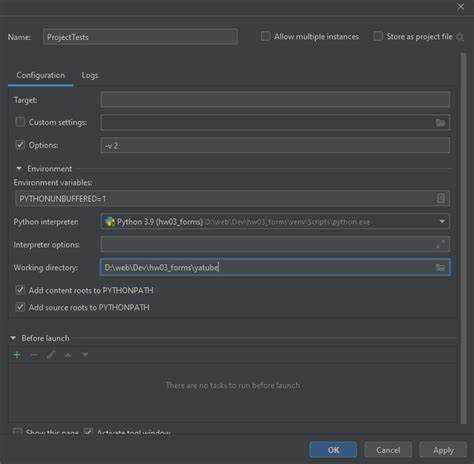The image size is (474, 464).
Task: Browse for the working directory folder
Action: coord(440,267)
